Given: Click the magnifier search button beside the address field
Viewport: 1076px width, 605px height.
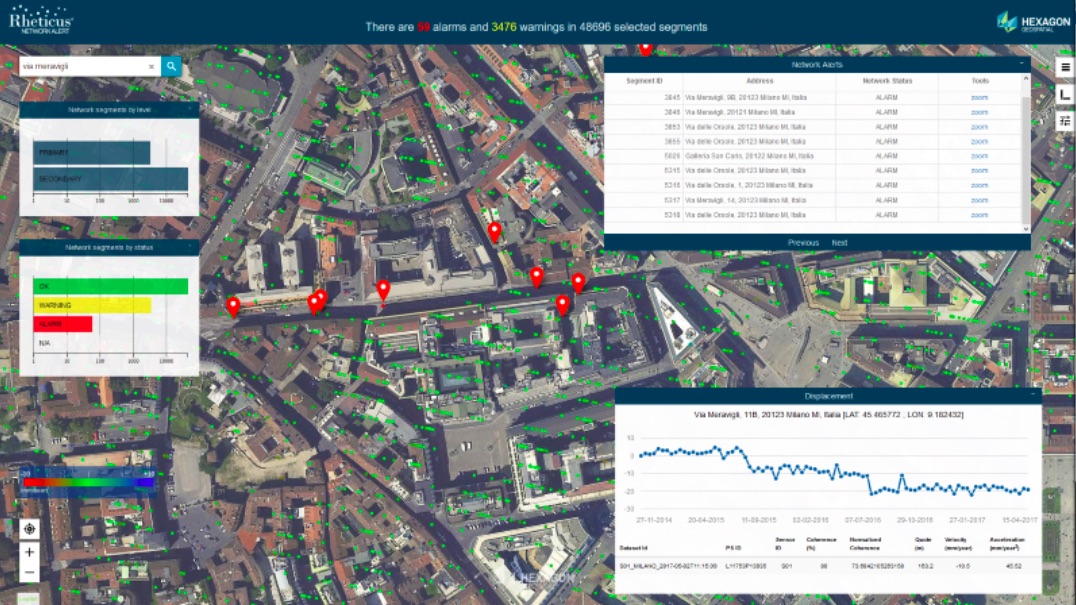Looking at the screenshot, I should click(x=171, y=66).
